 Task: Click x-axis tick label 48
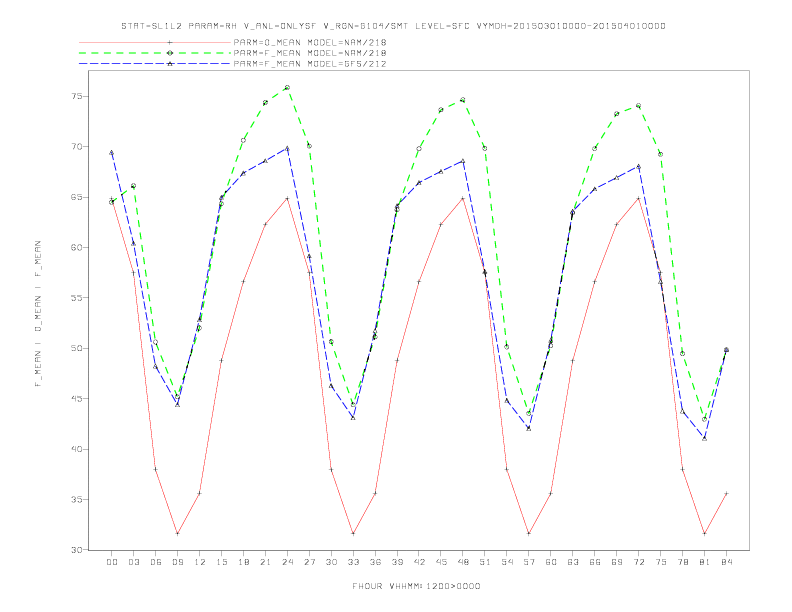[463, 562]
